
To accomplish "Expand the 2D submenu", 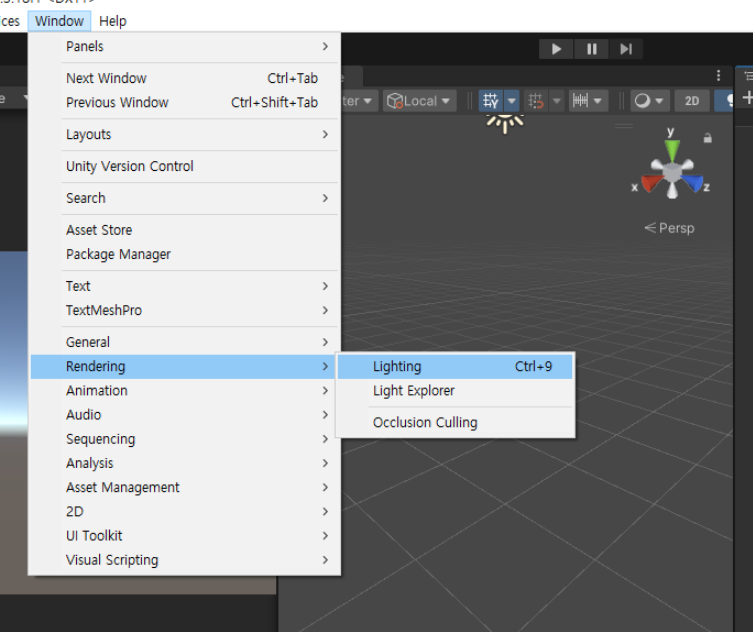I will coord(185,511).
